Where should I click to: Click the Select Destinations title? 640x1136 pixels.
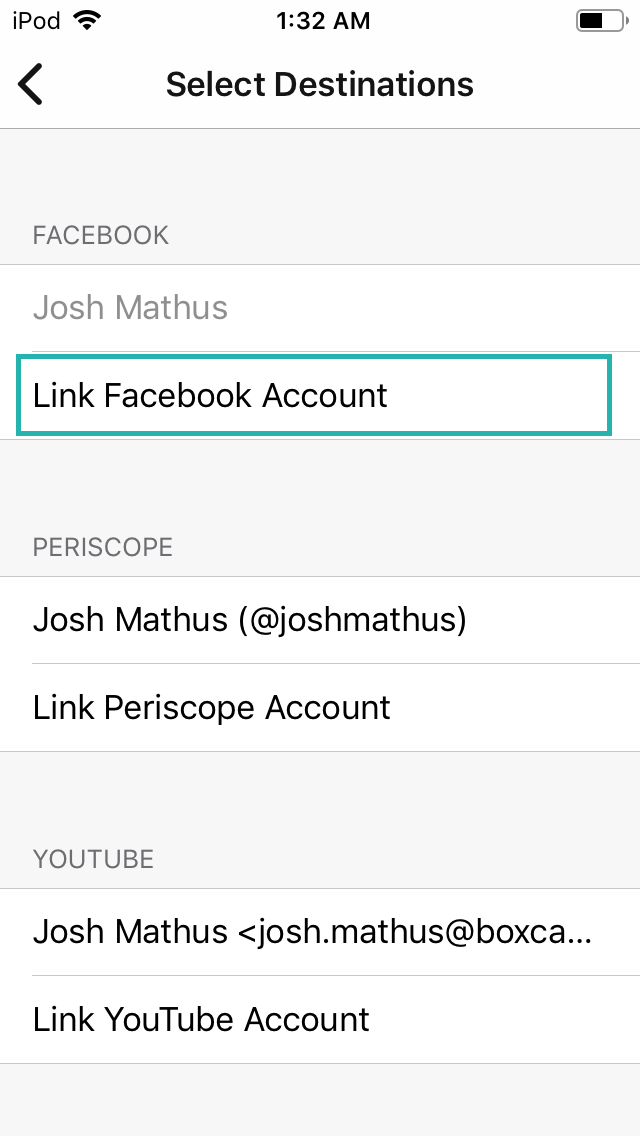click(320, 84)
